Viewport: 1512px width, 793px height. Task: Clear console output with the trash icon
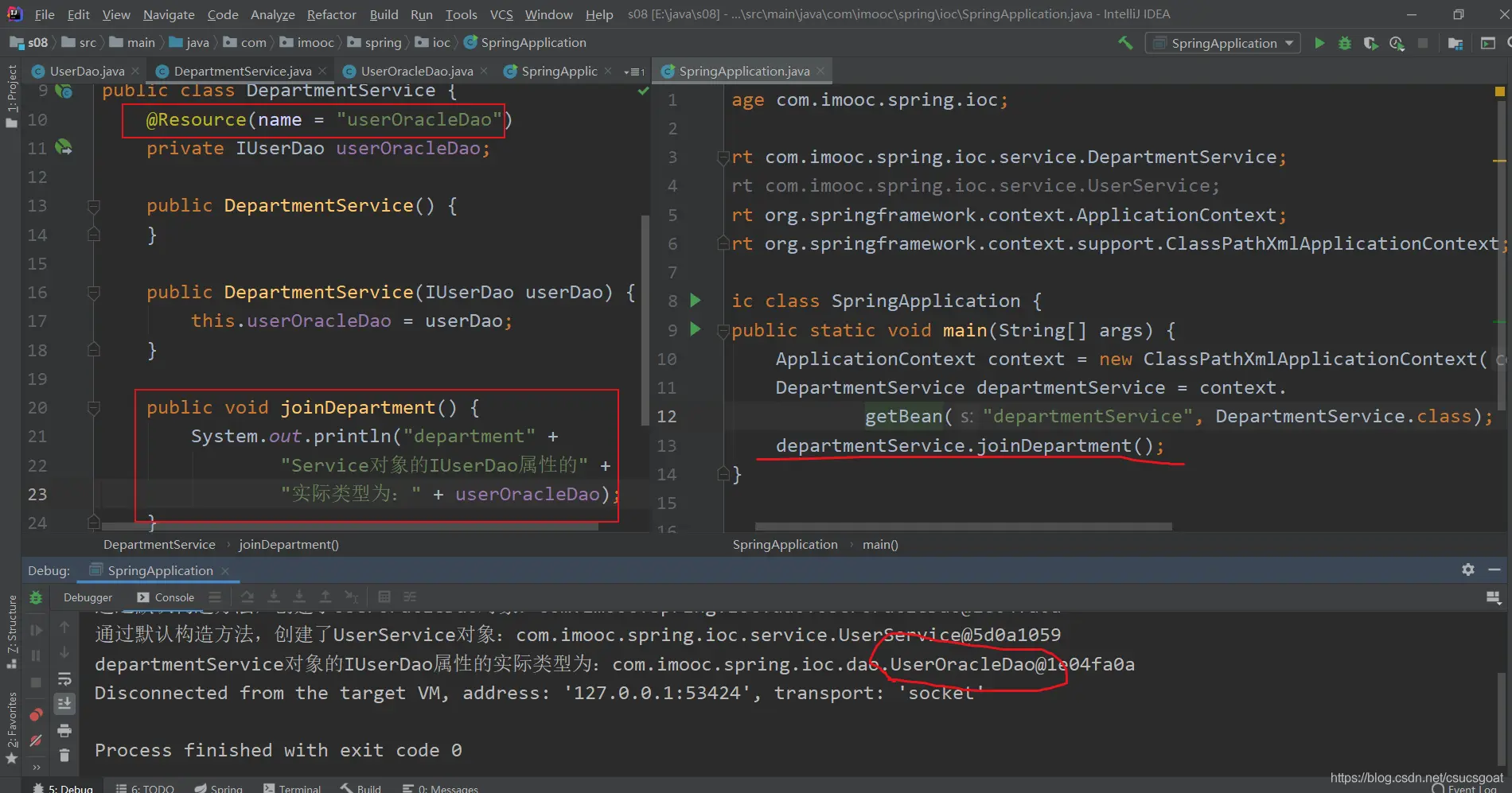[64, 755]
